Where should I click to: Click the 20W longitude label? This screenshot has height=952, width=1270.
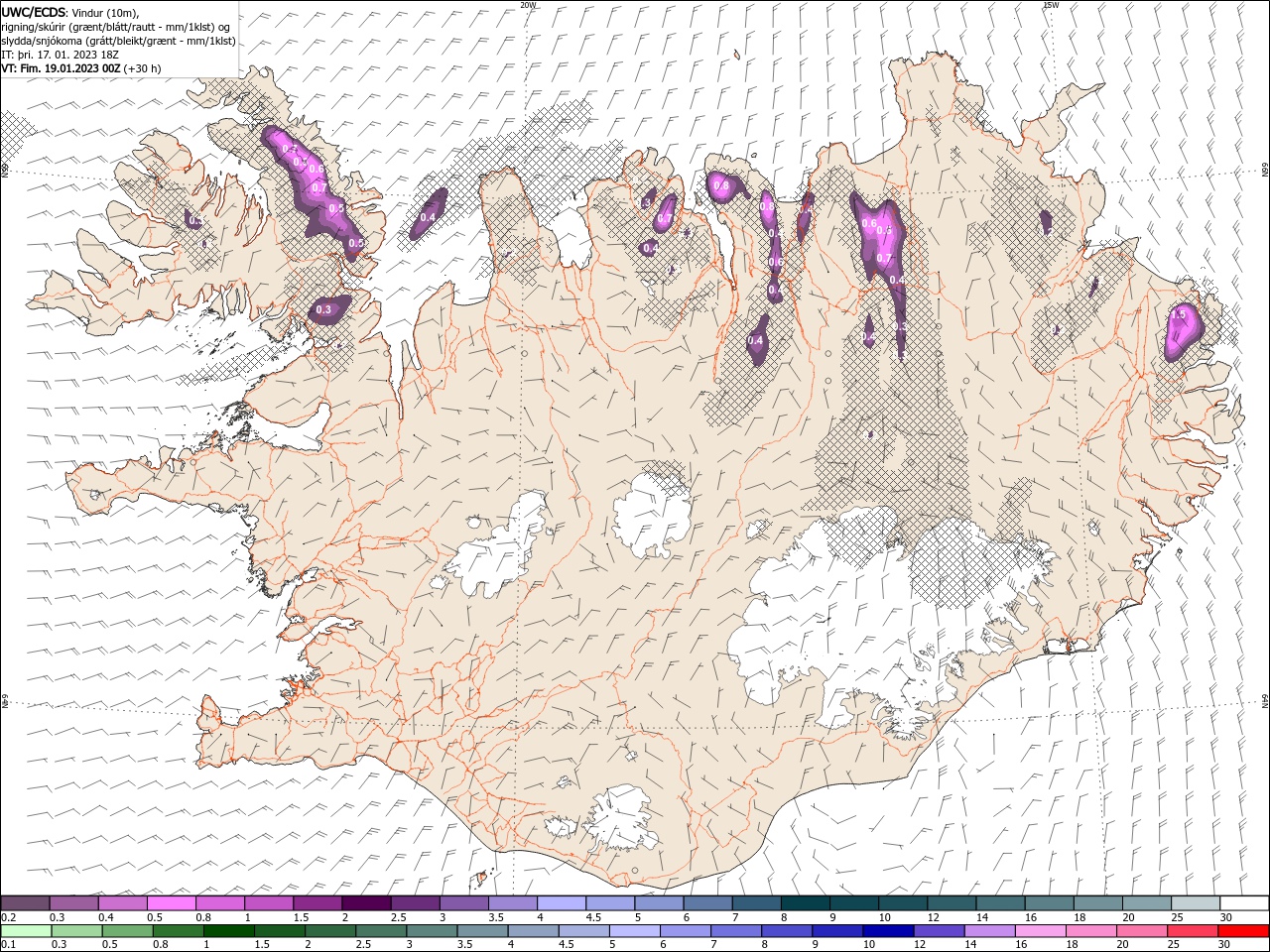(x=528, y=5)
